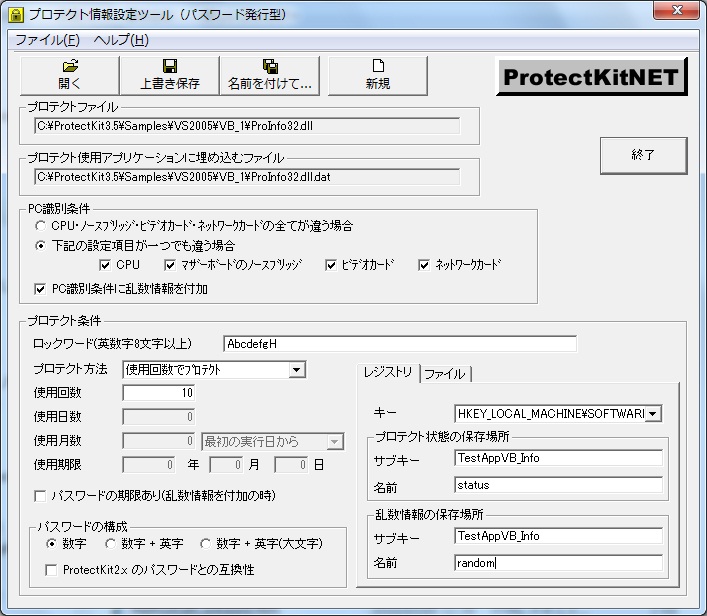Viewport: 707px width, 616px height.
Task: Select 数字 + 英字 password radio
Action: coord(110,544)
